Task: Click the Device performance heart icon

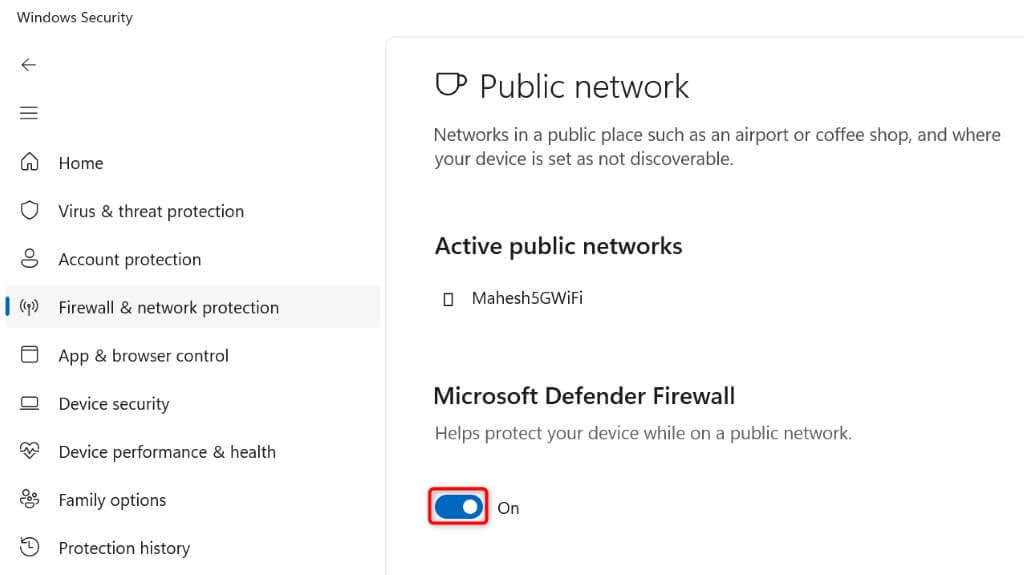Action: 29,450
